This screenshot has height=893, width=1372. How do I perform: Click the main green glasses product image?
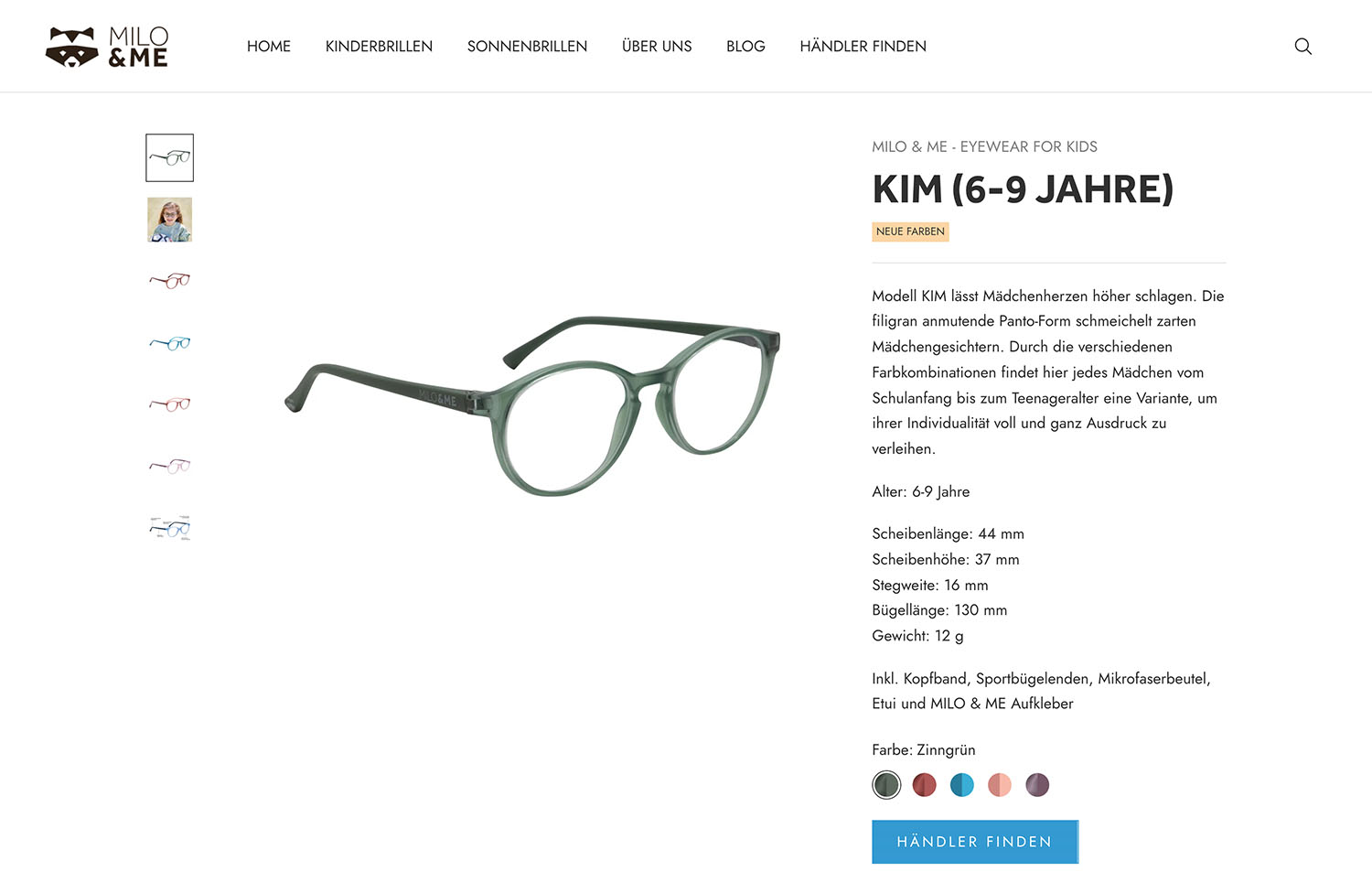tap(532, 405)
